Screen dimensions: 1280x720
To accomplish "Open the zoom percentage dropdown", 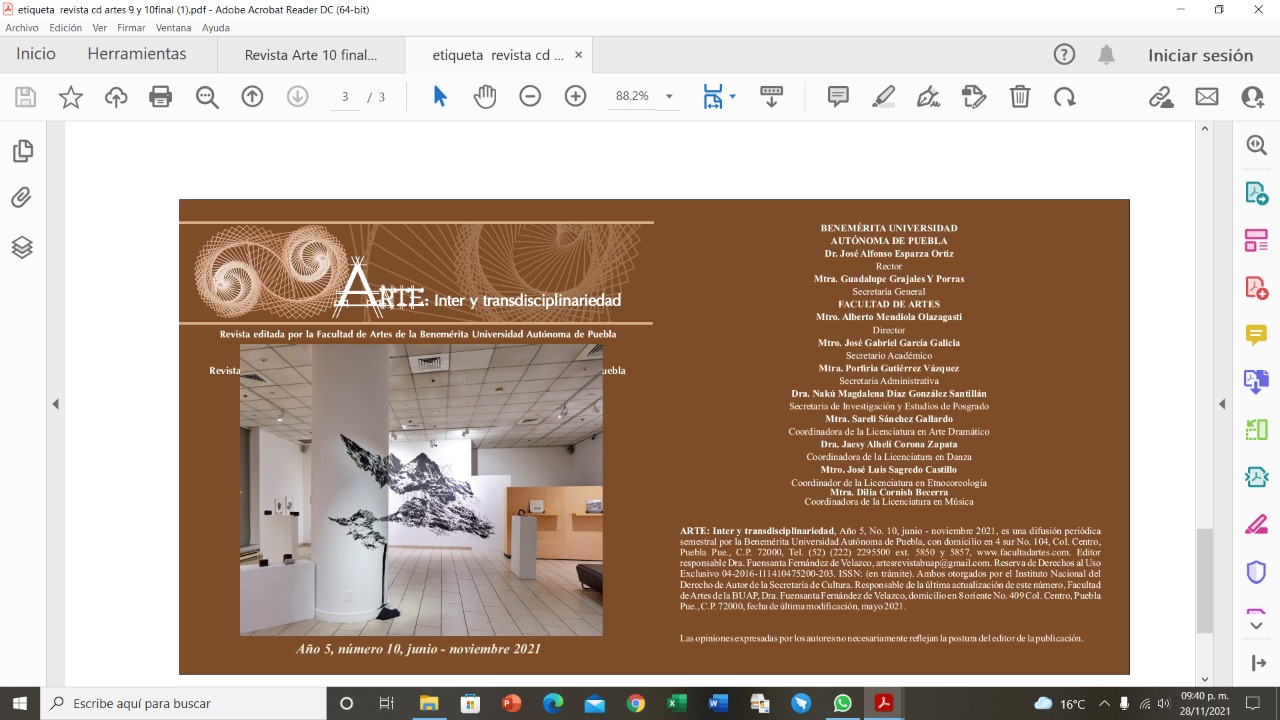I will point(669,97).
